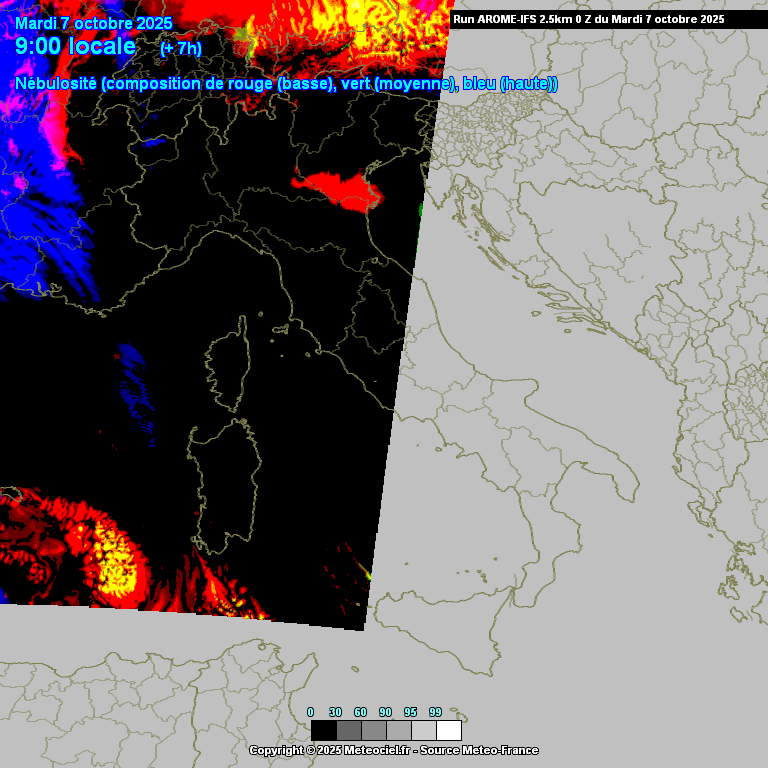Click the "9:00 locale" time label
Screen dimensions: 768x768
coord(76,46)
